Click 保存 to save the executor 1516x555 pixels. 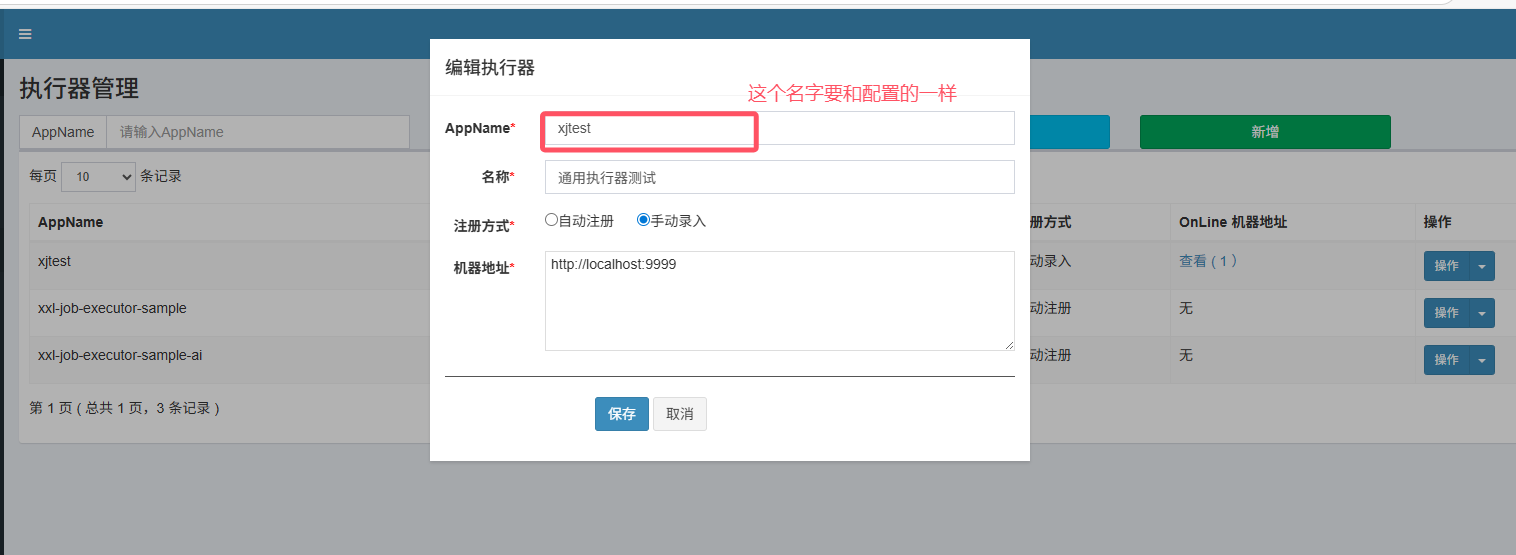point(621,414)
